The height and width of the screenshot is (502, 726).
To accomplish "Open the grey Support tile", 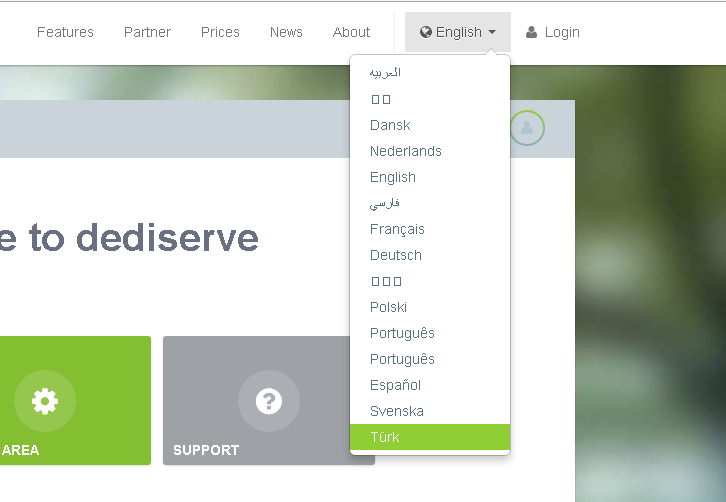I will click(x=269, y=400).
